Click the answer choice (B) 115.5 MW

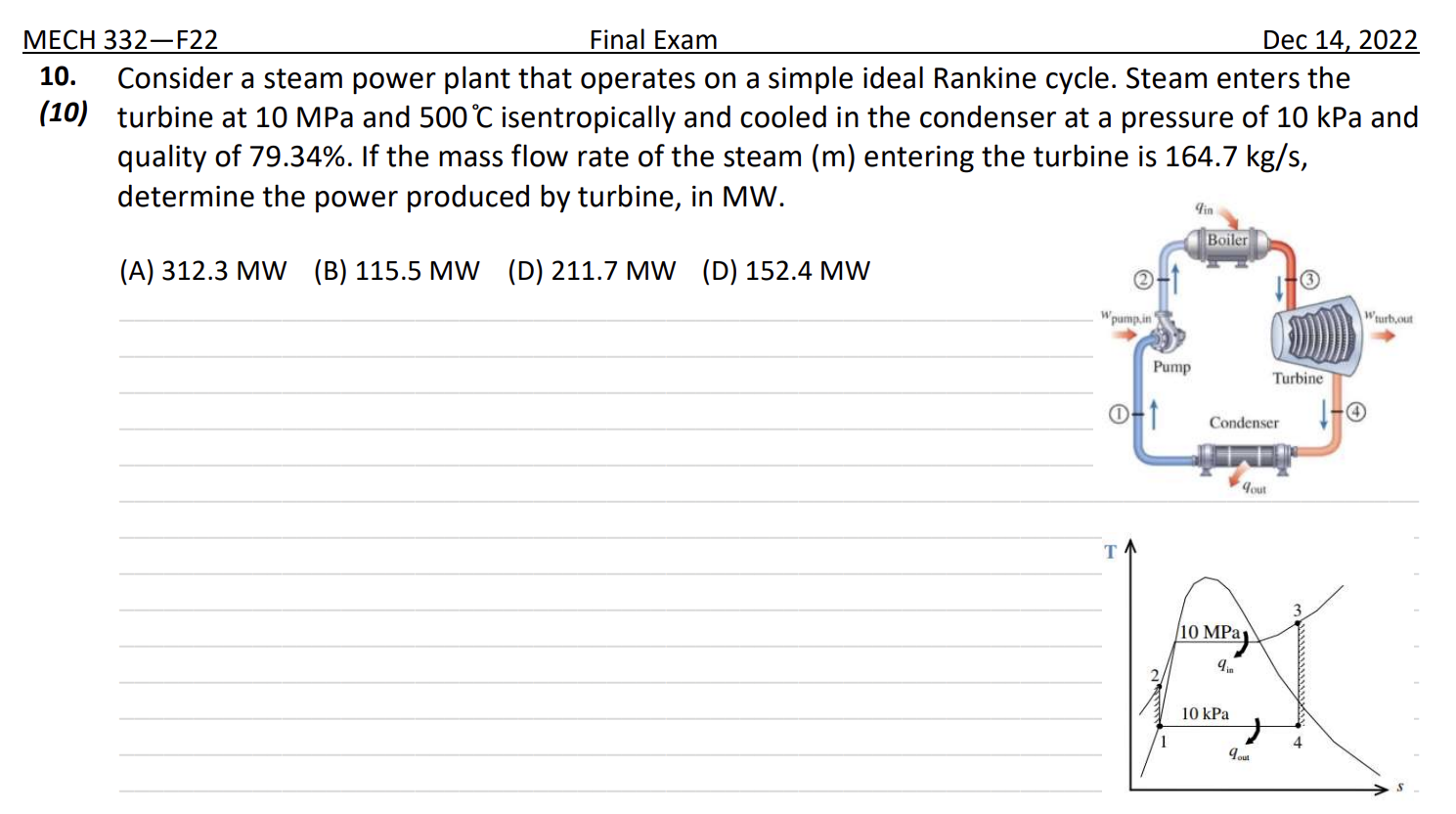click(396, 271)
